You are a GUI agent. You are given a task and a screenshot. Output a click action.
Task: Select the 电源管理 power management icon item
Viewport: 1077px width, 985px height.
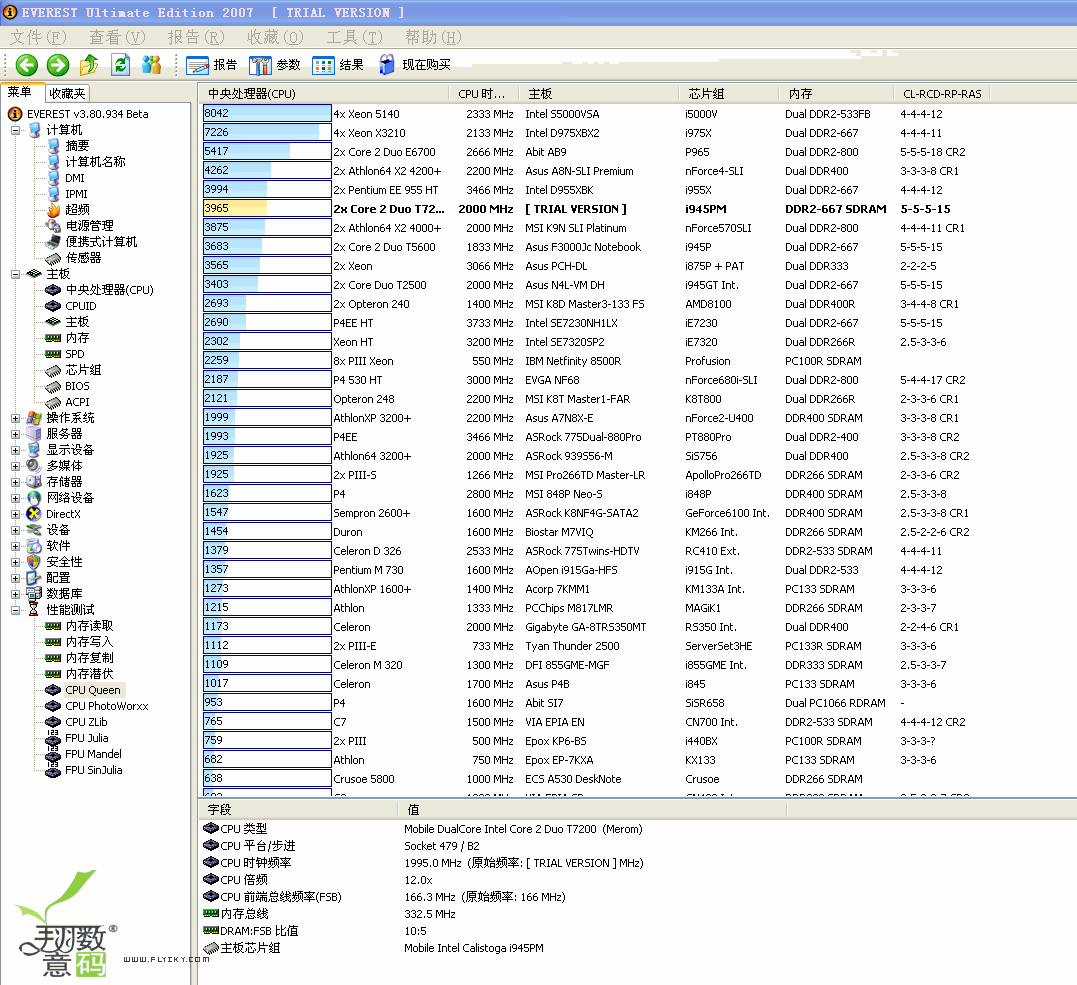[x=53, y=225]
